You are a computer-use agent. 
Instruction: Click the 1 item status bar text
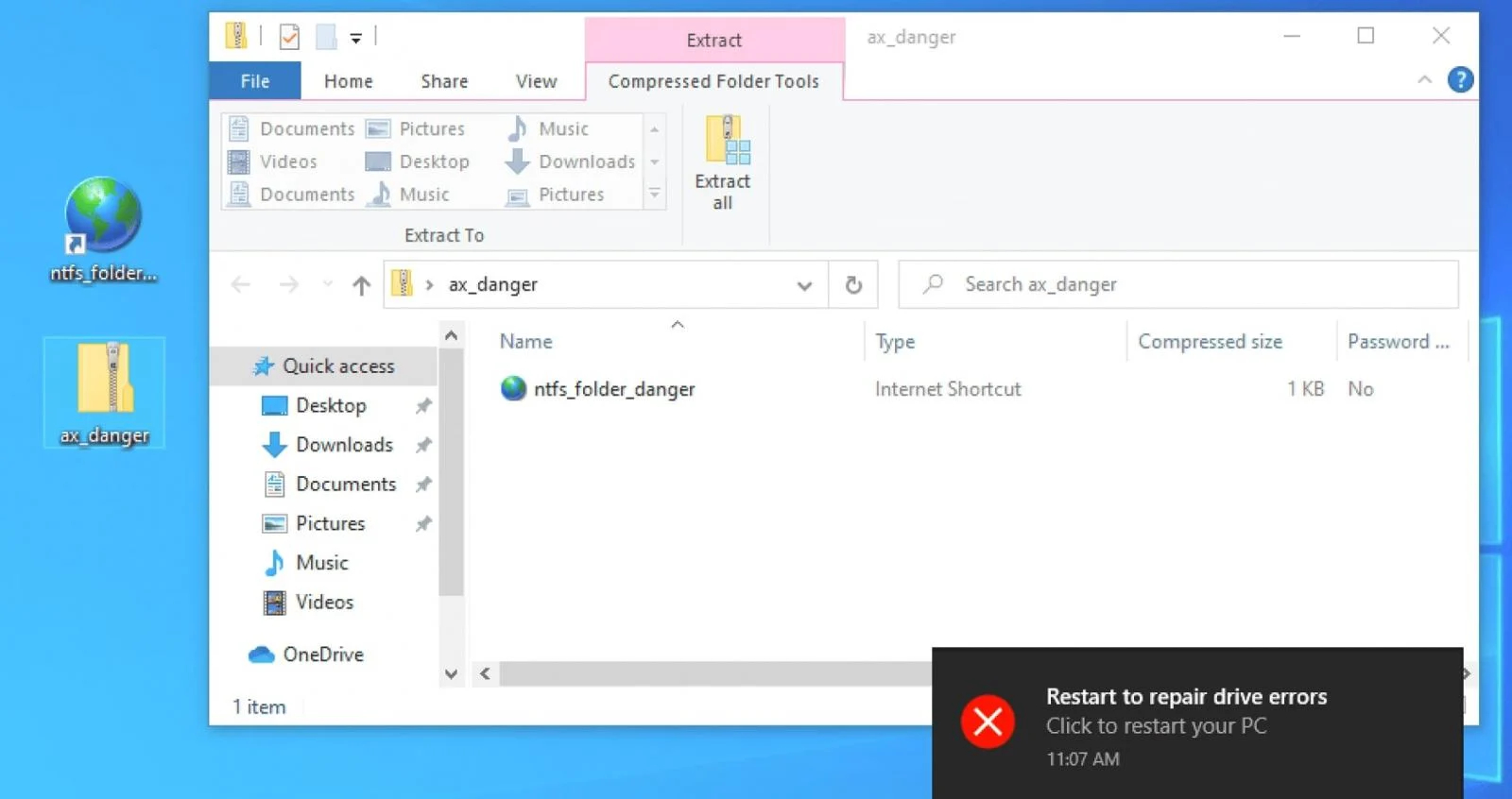259,706
